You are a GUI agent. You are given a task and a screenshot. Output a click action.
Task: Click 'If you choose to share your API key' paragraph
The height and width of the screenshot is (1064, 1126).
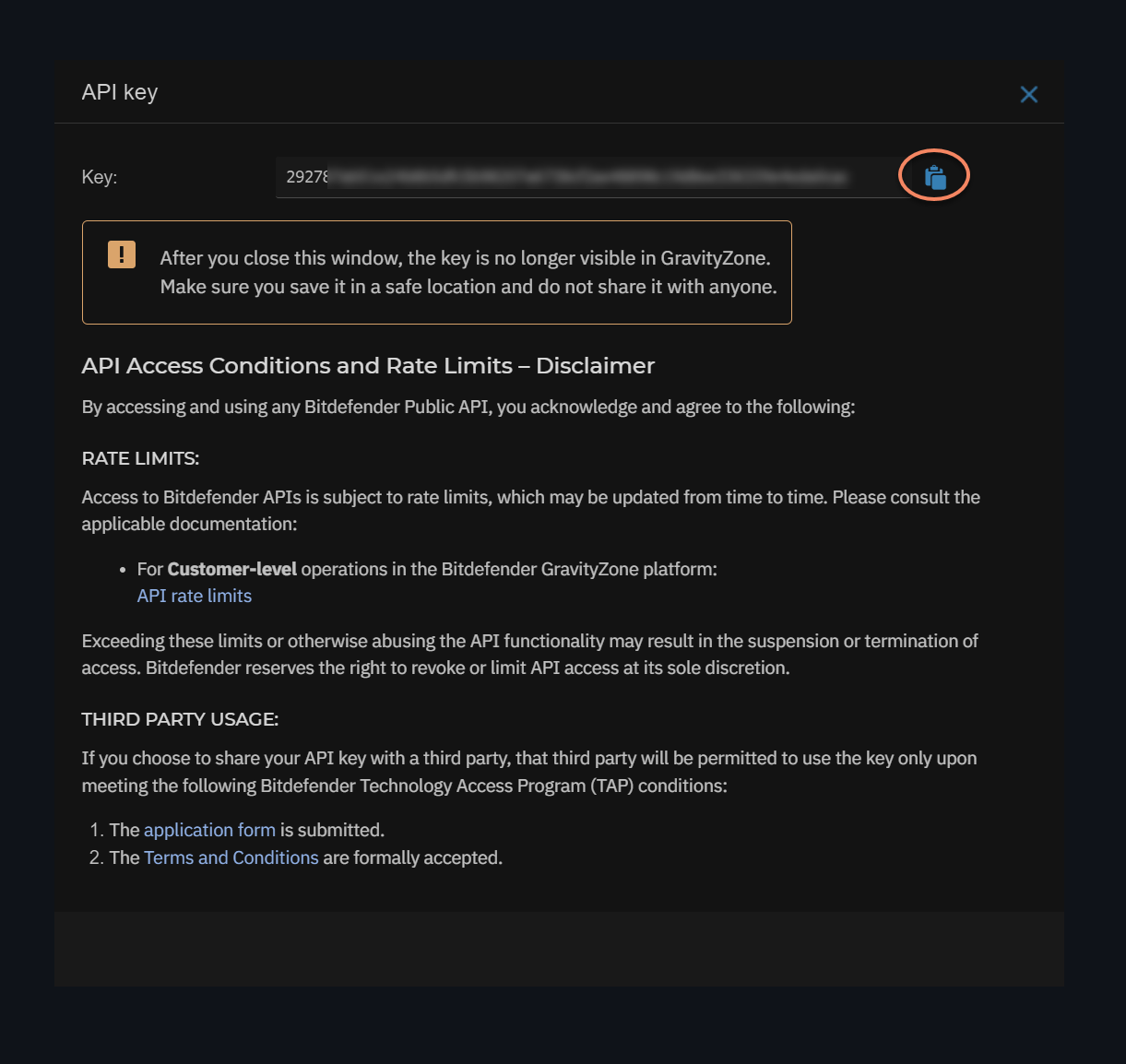click(x=529, y=772)
